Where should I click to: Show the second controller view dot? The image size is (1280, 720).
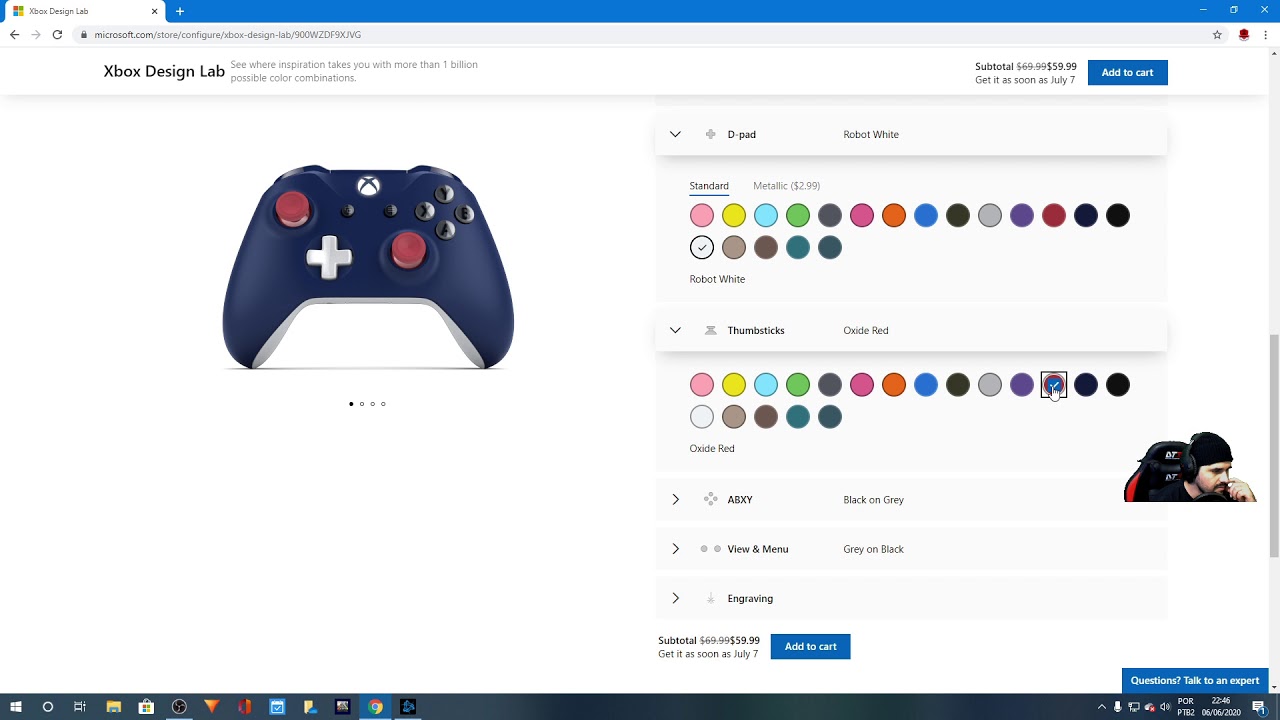(x=362, y=404)
